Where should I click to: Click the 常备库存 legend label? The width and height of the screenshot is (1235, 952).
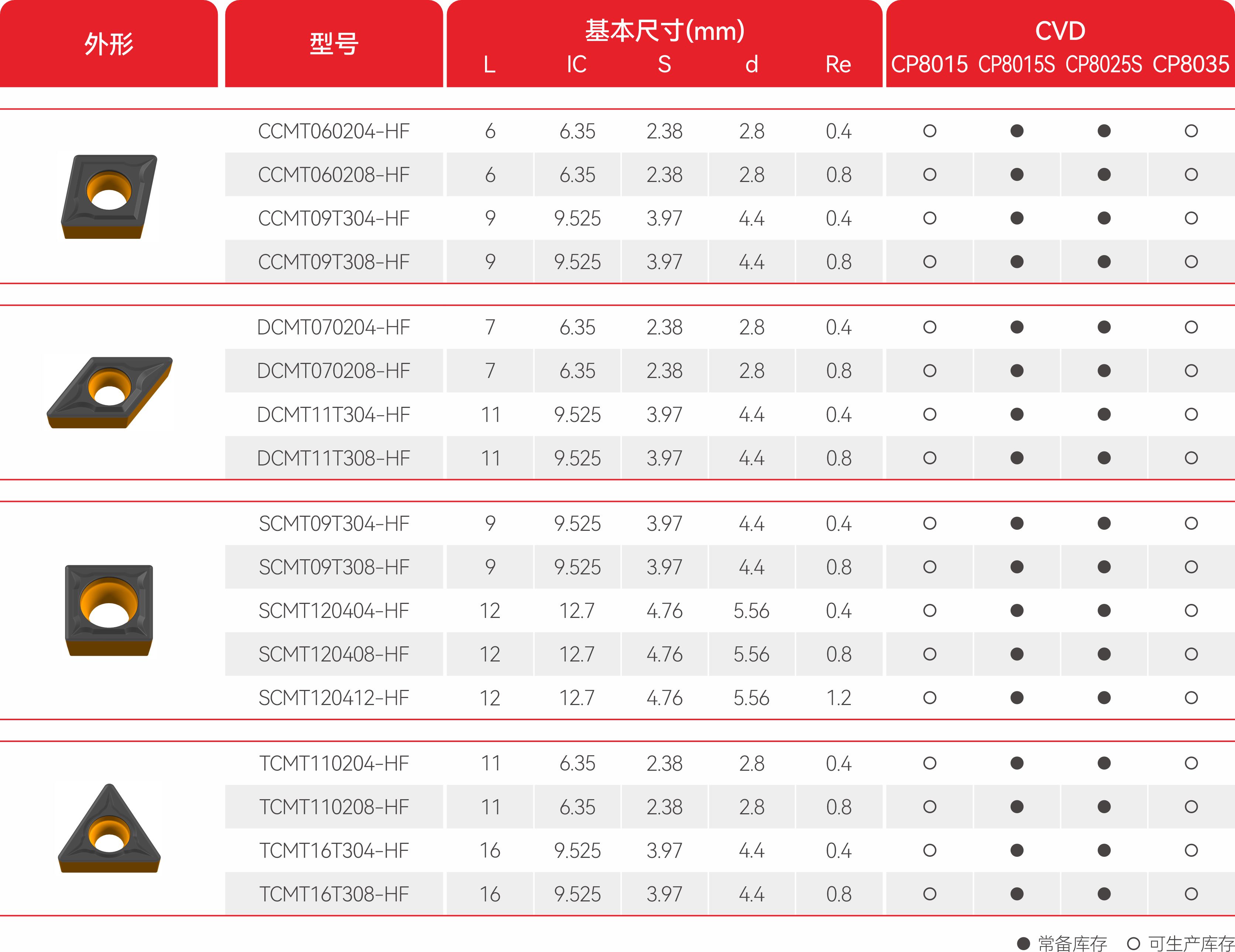pyautogui.click(x=1072, y=943)
